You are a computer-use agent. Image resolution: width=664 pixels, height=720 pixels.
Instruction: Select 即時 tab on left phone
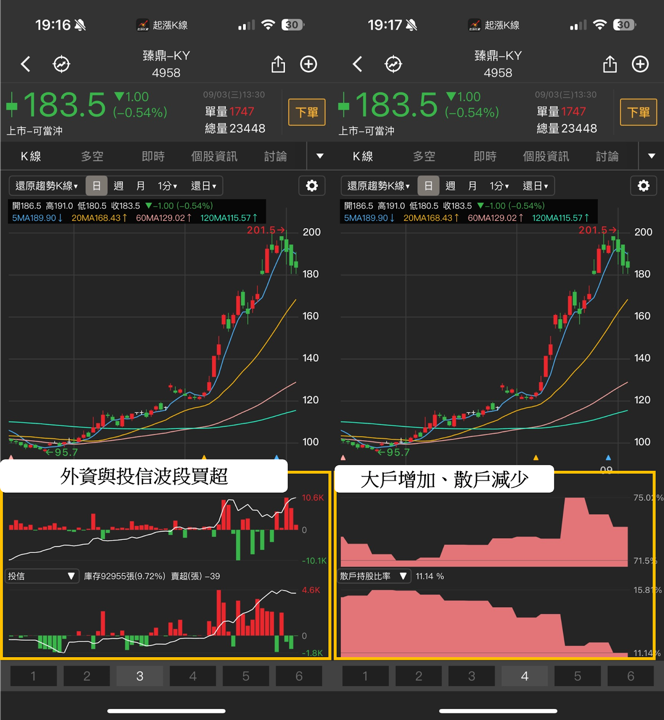153,157
